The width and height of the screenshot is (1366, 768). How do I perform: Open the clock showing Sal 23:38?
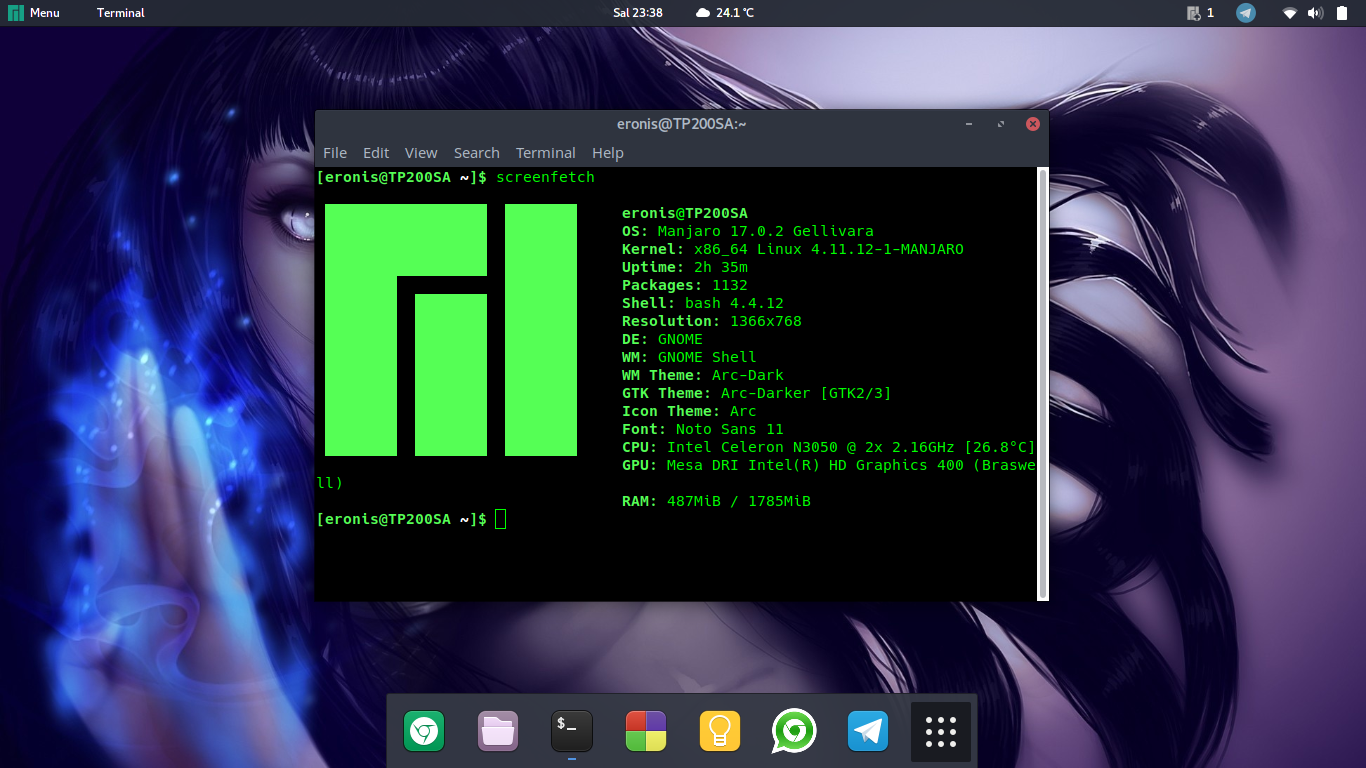[x=638, y=13]
